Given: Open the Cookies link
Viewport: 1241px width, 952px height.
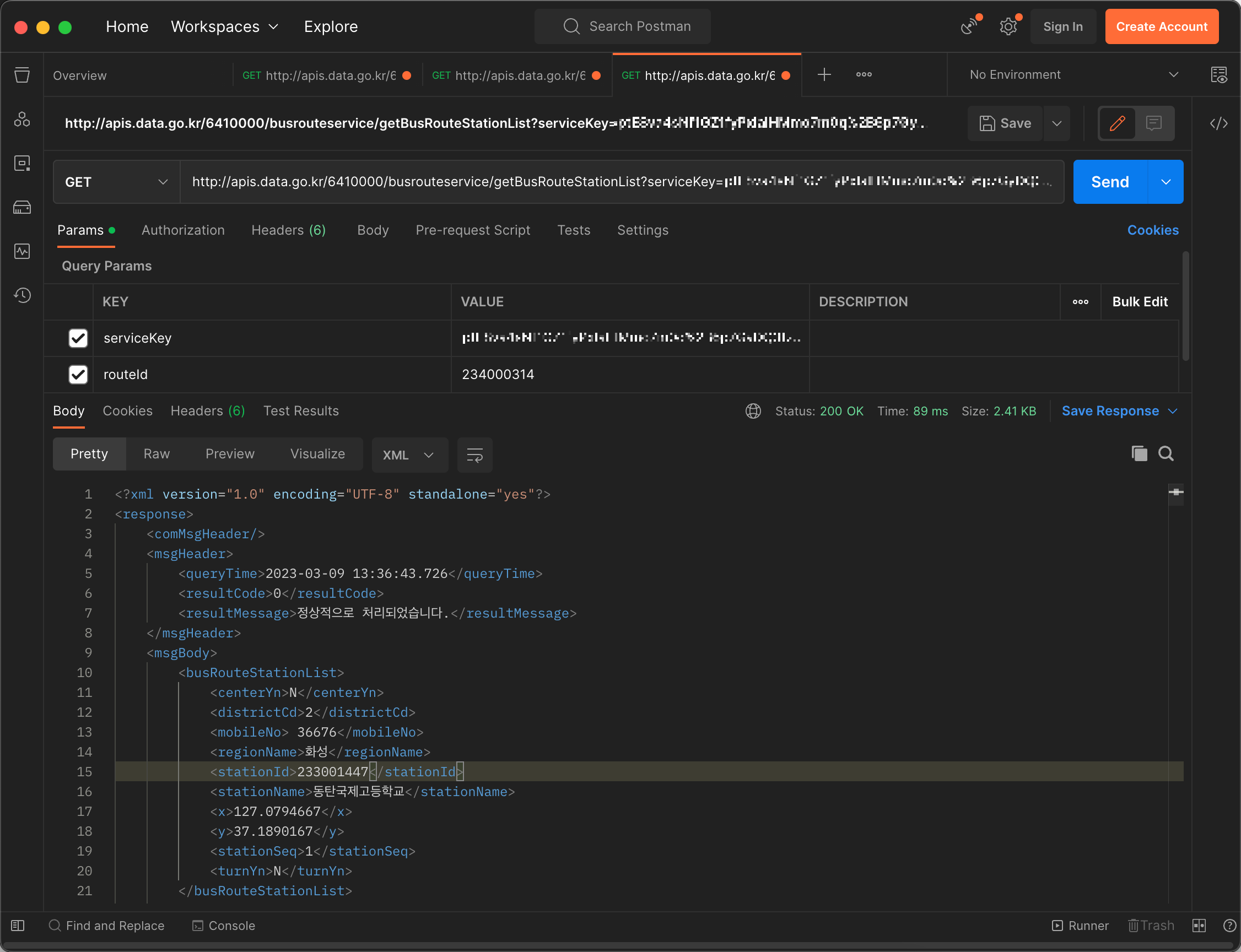Looking at the screenshot, I should [1153, 230].
